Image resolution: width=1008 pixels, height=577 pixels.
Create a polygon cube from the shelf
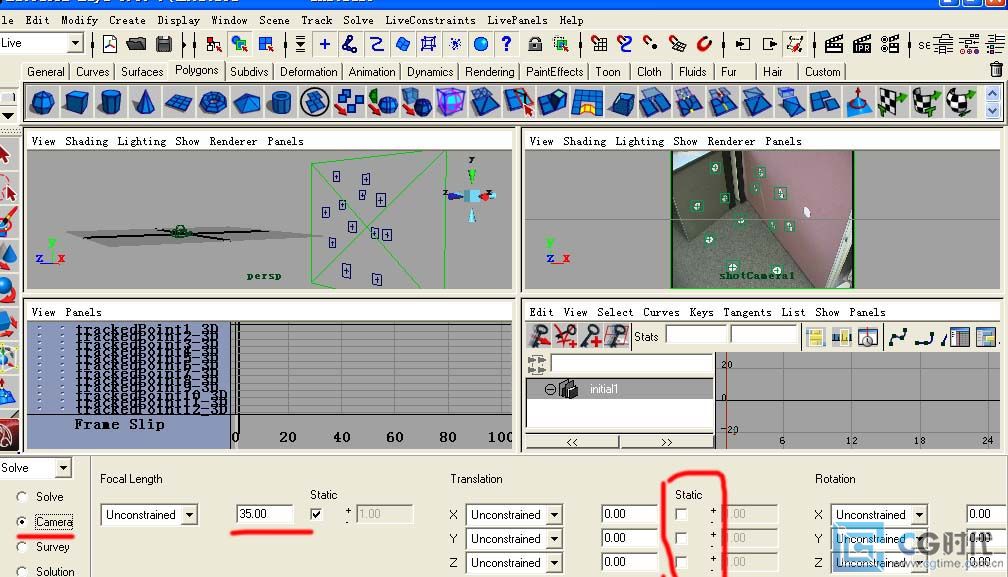(x=77, y=102)
